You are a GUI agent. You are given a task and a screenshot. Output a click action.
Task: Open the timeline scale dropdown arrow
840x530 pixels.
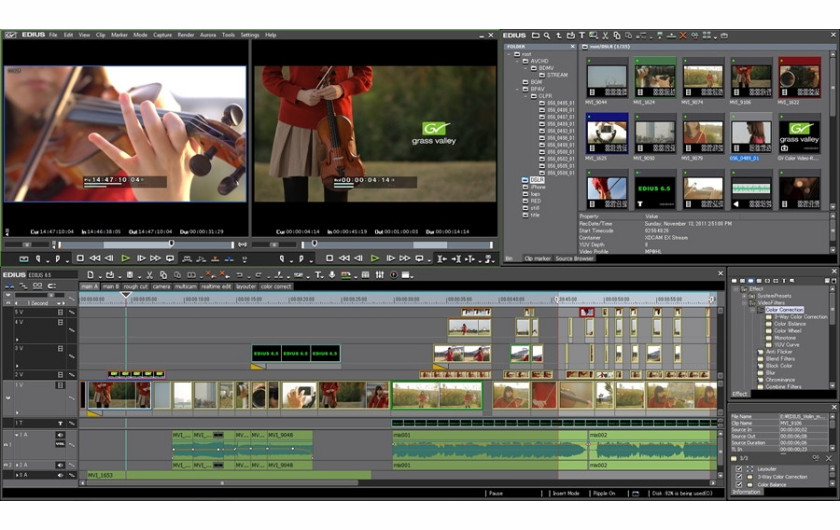pyautogui.click(x=58, y=303)
